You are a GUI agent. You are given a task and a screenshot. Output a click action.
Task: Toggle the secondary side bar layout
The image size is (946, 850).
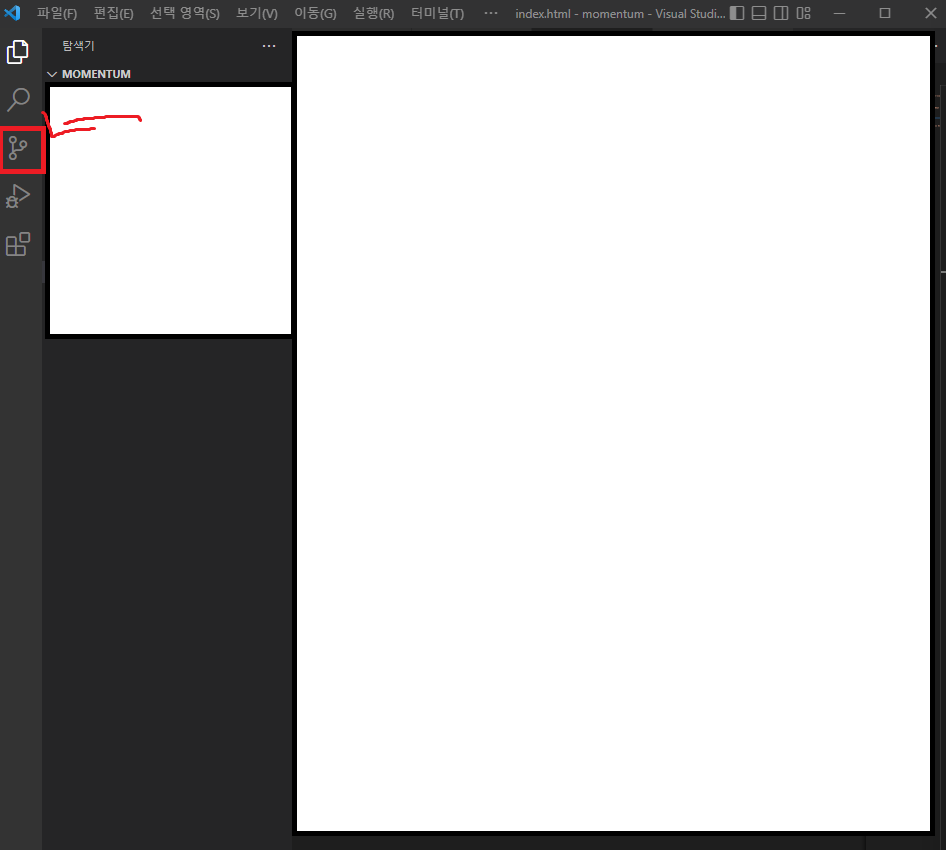point(781,13)
